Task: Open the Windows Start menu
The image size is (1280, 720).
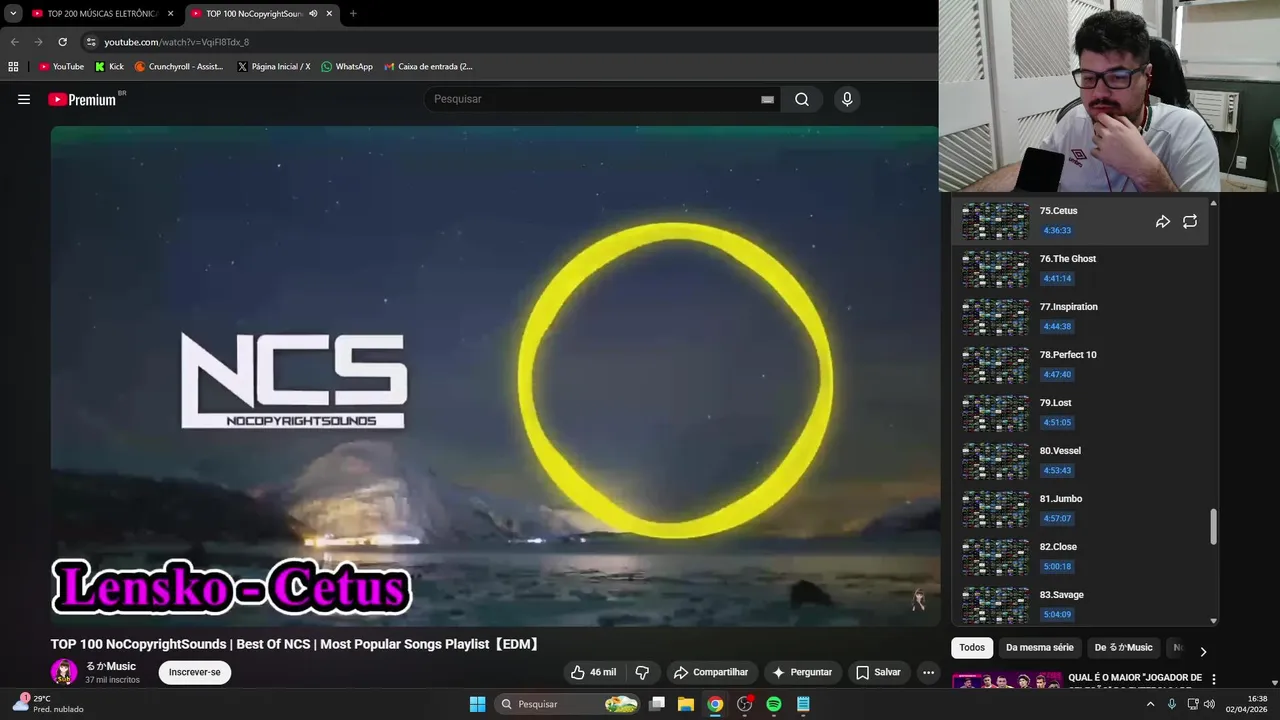Action: point(477,704)
